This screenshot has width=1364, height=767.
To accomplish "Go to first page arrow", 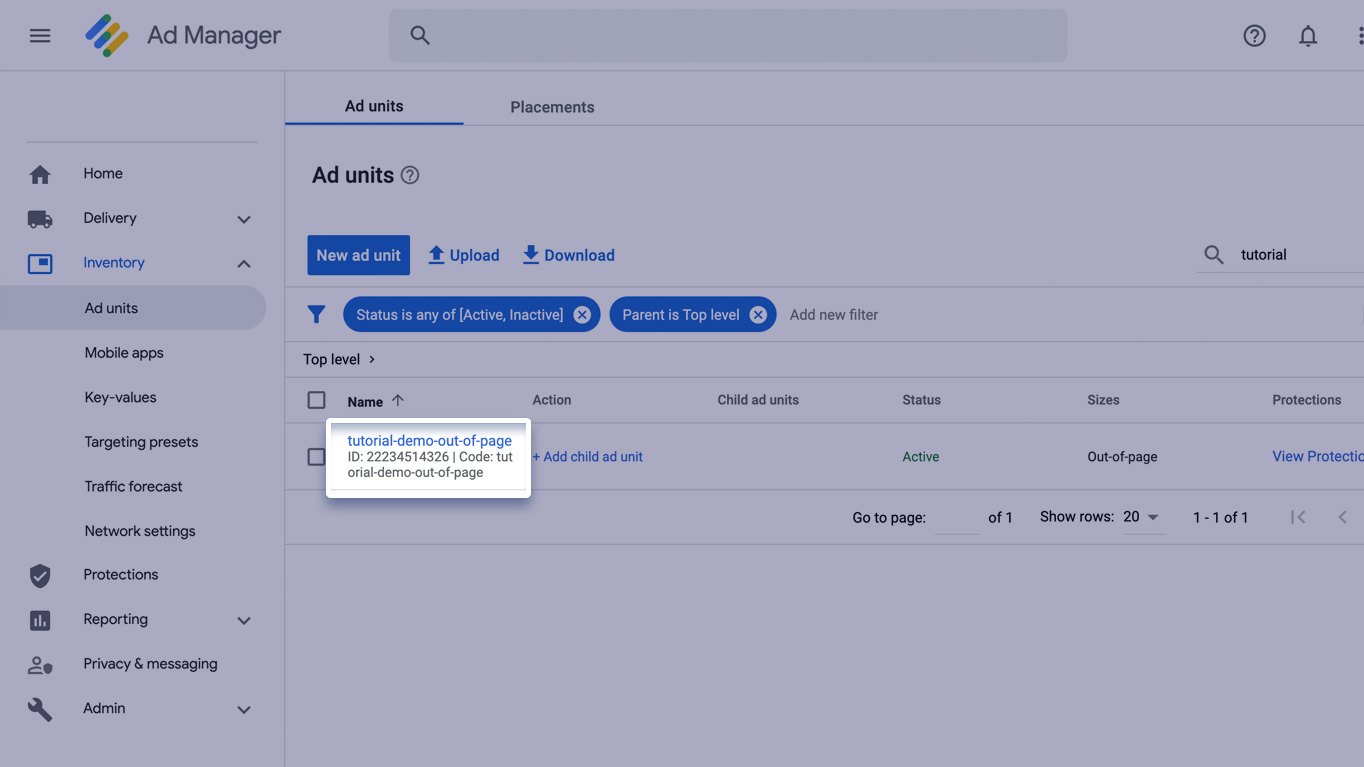I will tap(1298, 517).
